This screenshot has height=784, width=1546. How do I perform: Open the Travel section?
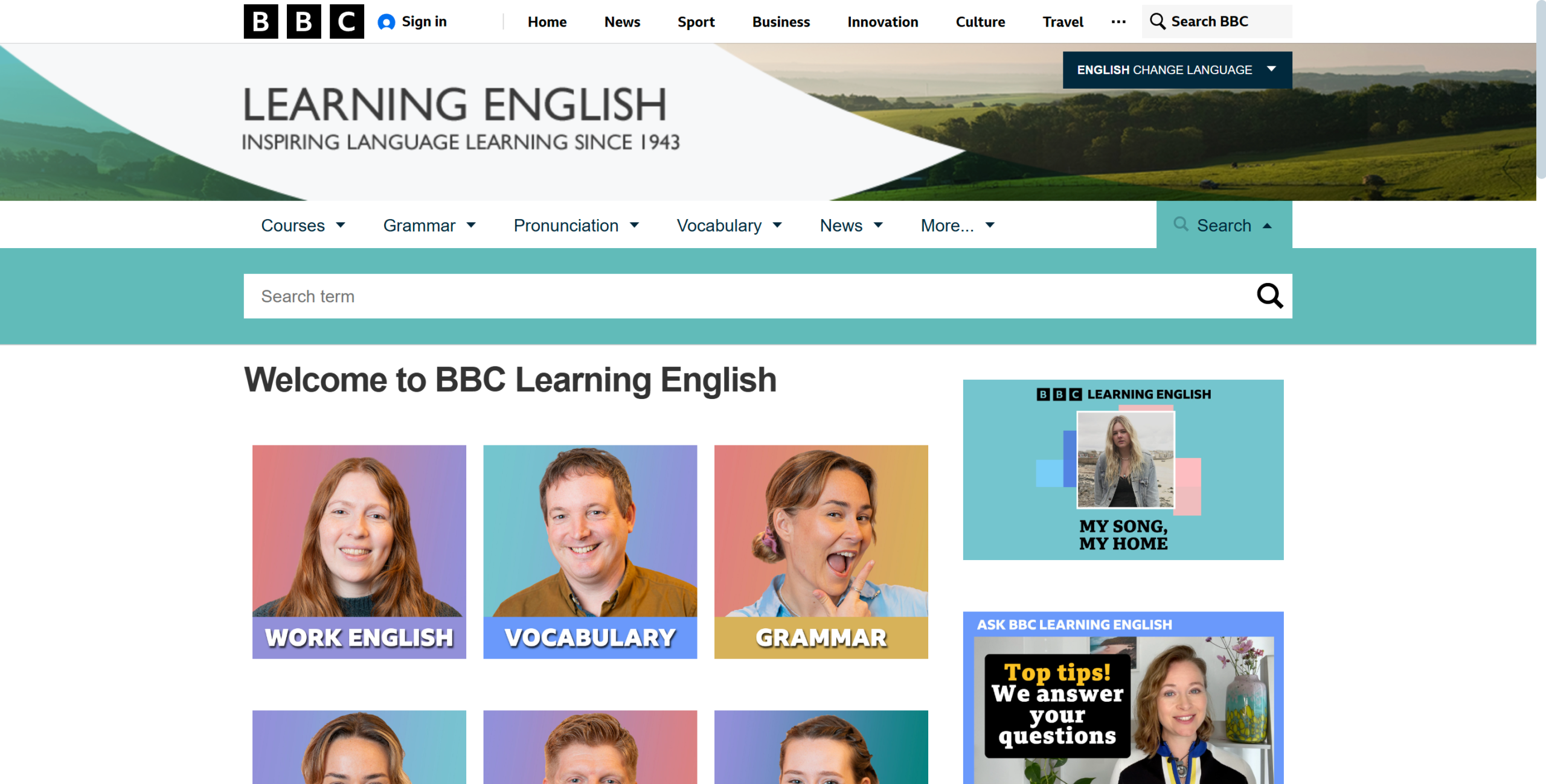click(1063, 22)
